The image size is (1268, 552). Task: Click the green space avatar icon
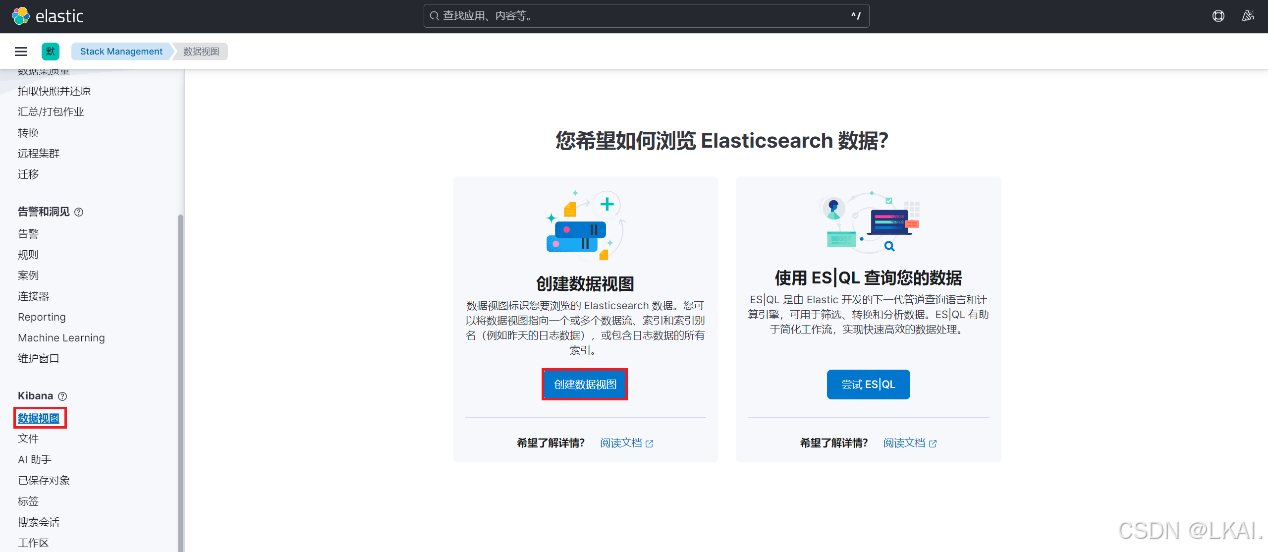(x=50, y=51)
